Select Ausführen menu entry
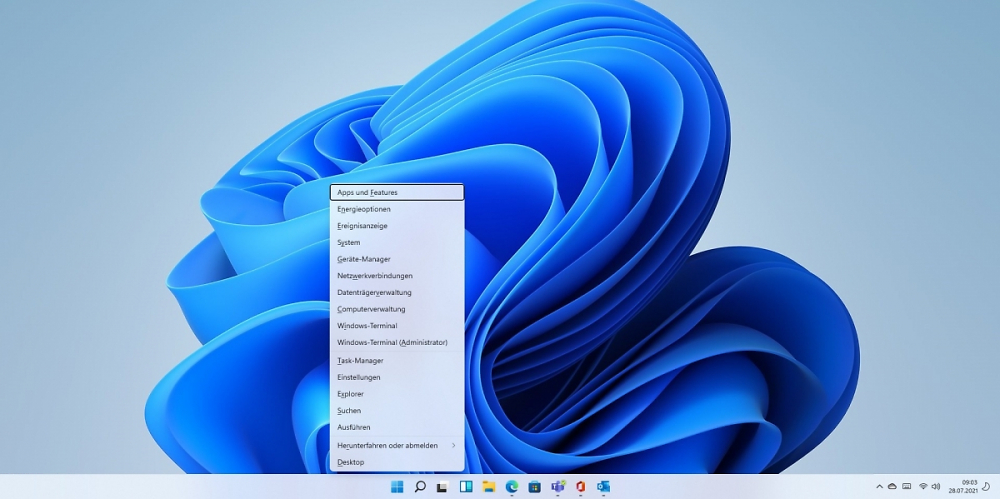Viewport: 1000px width, 499px height. pyautogui.click(x=397, y=427)
